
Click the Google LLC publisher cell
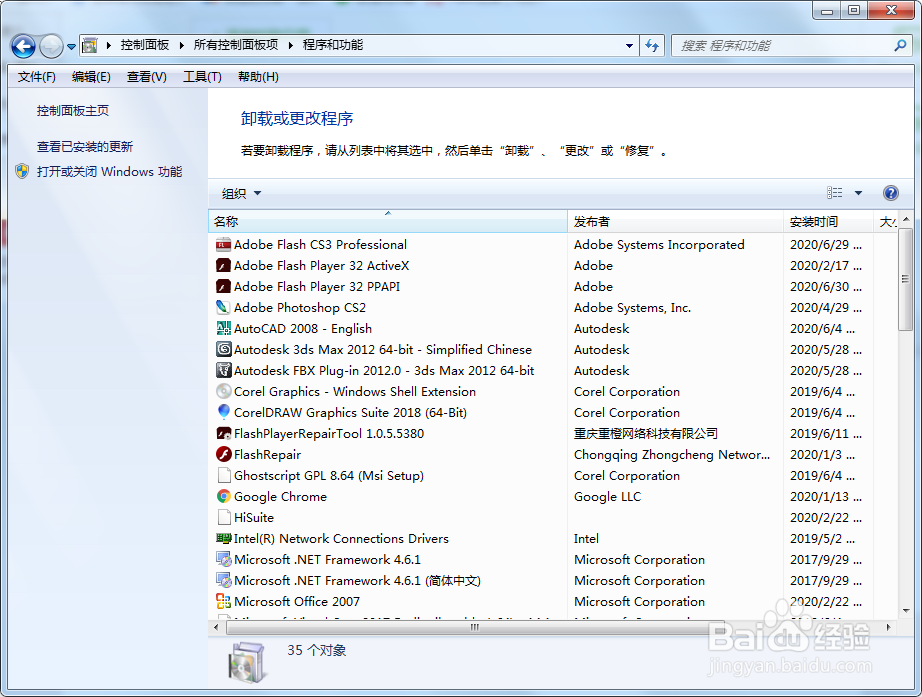click(x=607, y=497)
